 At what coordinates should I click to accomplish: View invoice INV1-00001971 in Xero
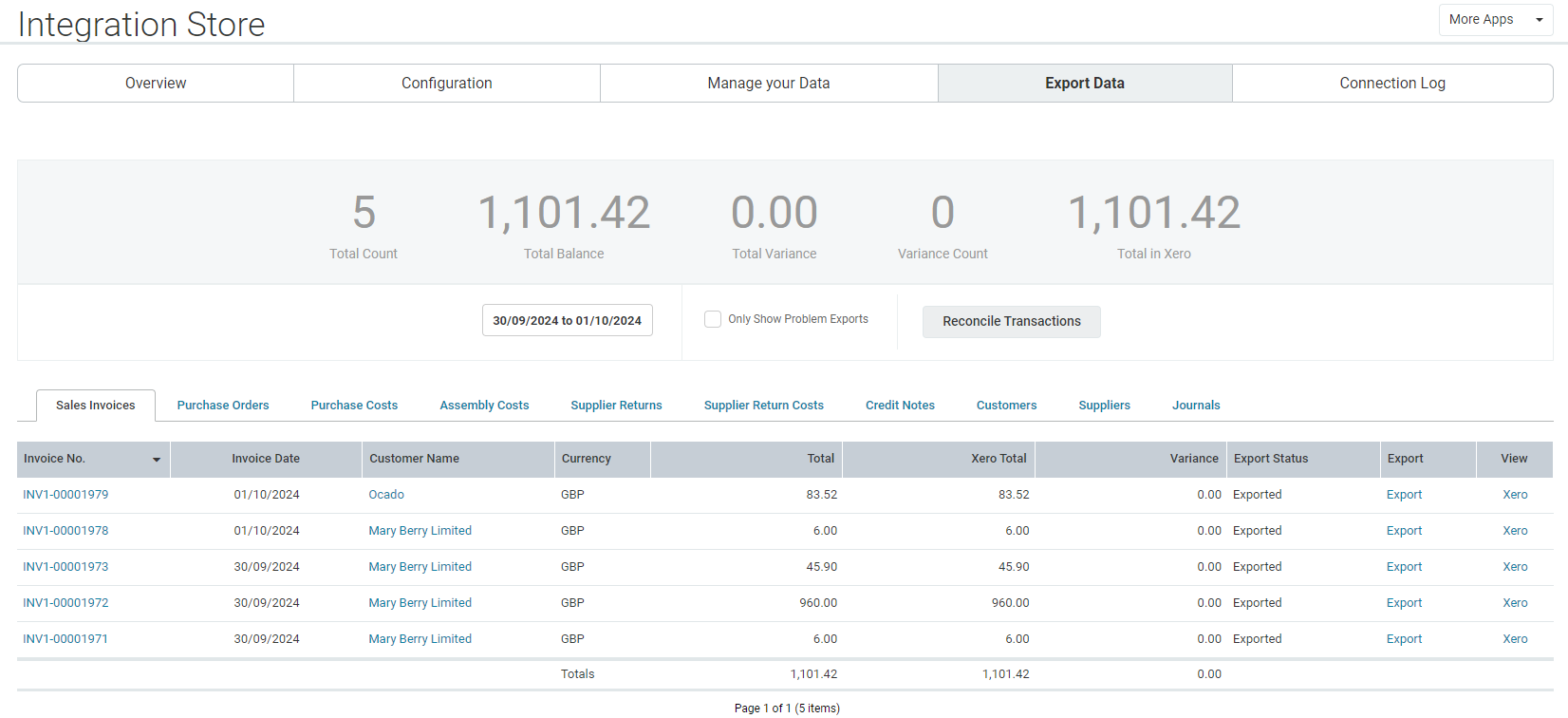point(1515,639)
